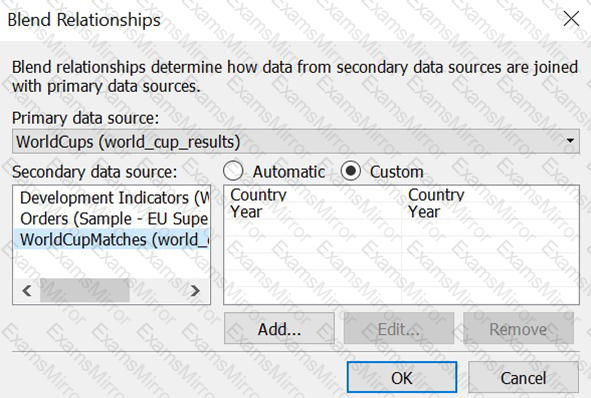Select WorldCupMatches secondary data source

112,239
